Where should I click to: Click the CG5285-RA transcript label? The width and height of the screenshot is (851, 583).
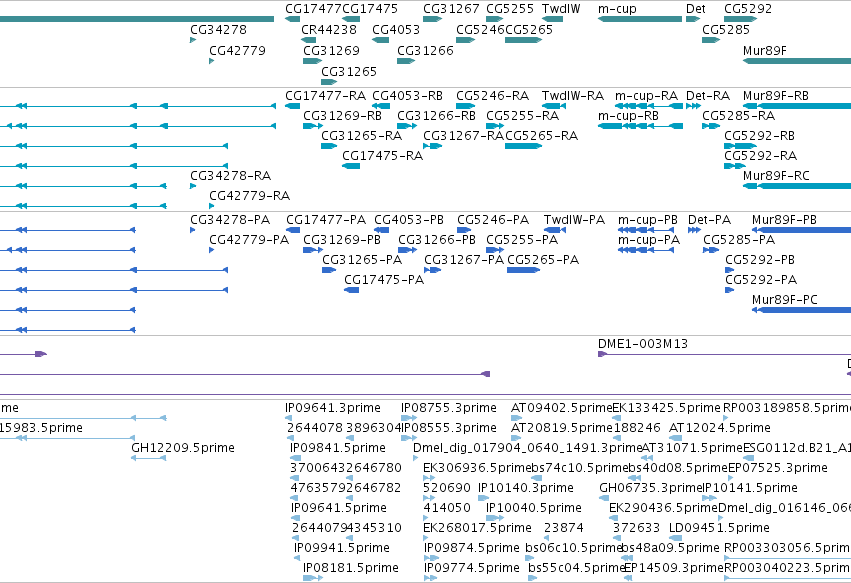[738, 116]
